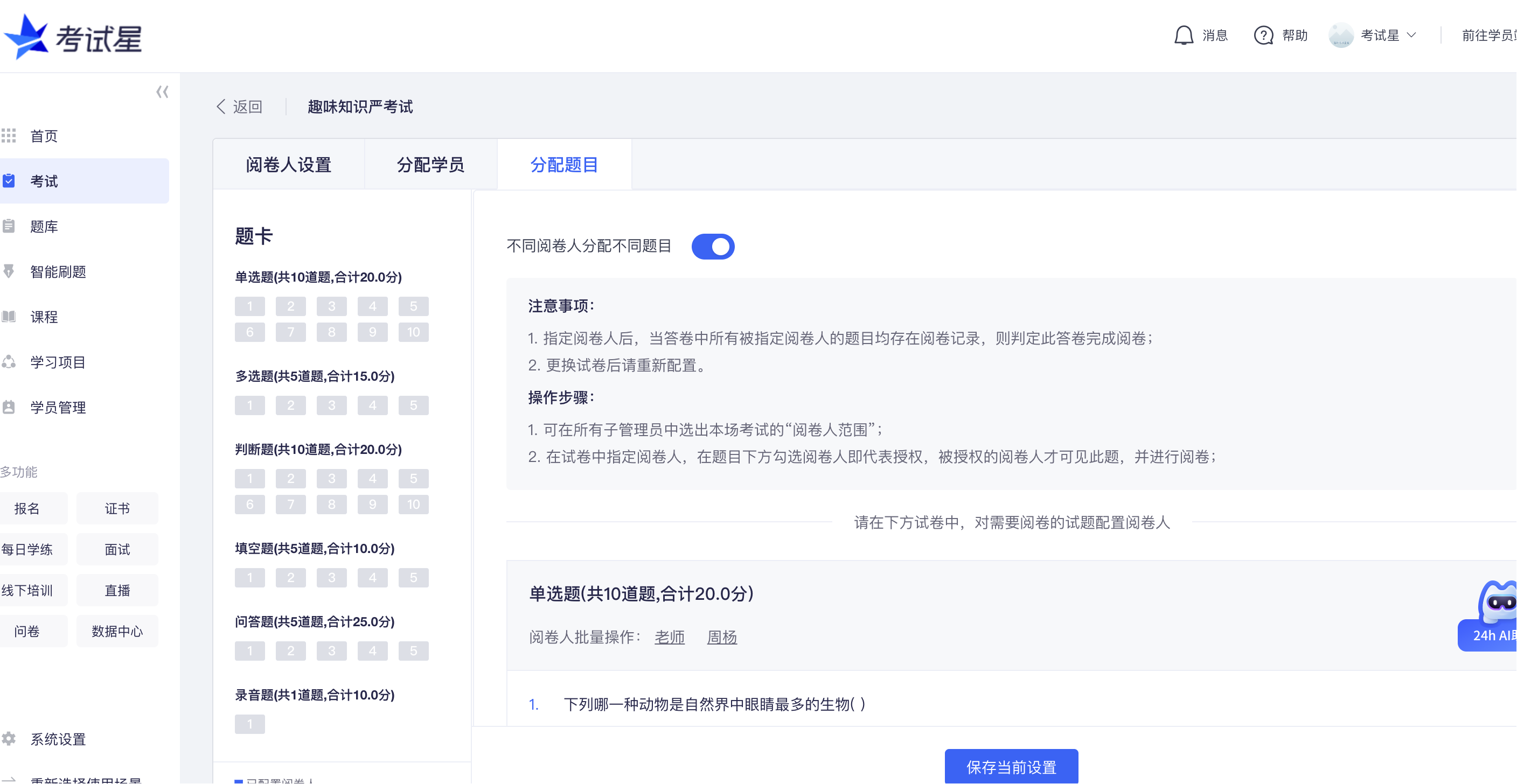Go back using the 返回 chevron

click(221, 107)
